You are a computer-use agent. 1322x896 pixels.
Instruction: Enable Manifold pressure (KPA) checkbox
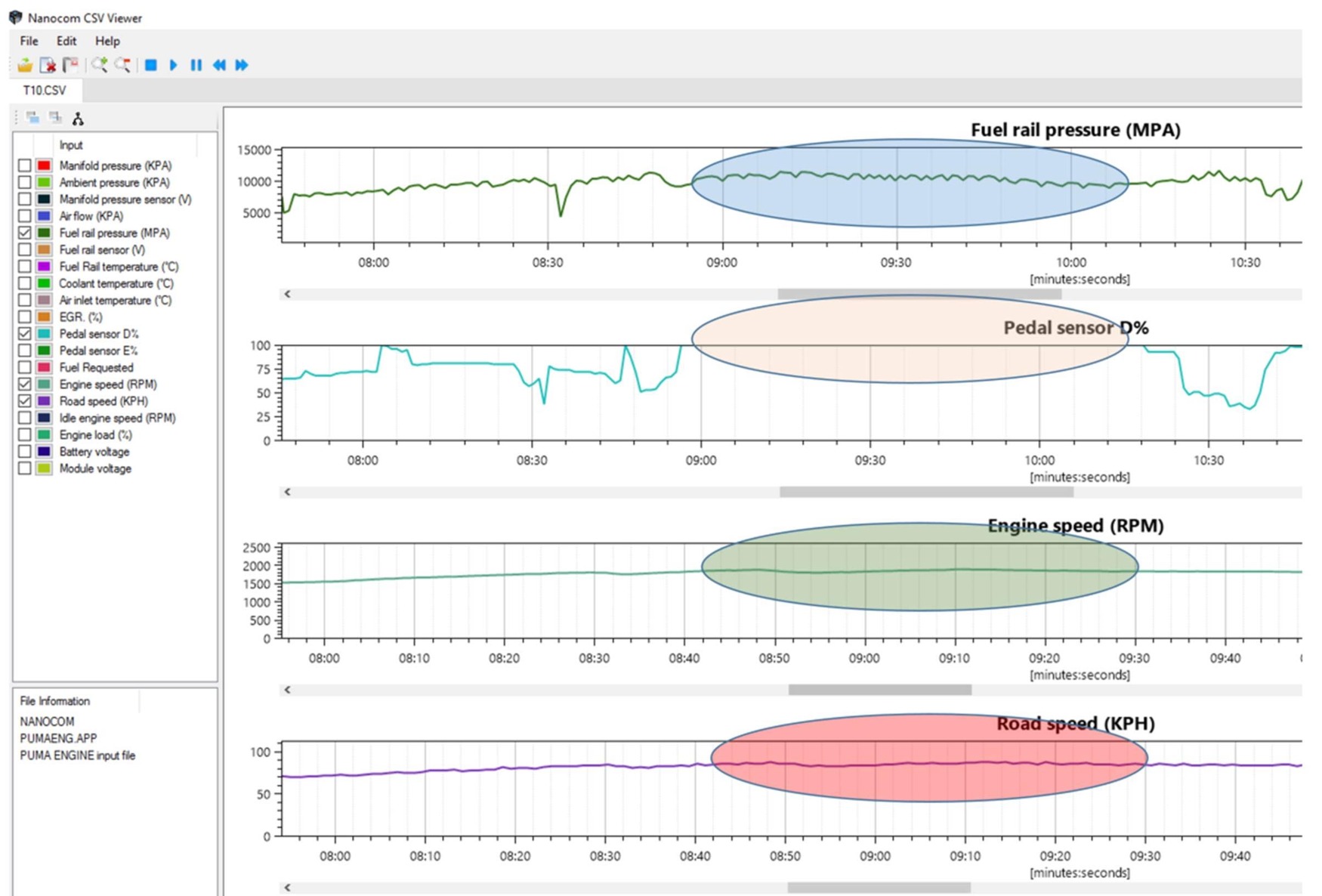pyautogui.click(x=25, y=165)
